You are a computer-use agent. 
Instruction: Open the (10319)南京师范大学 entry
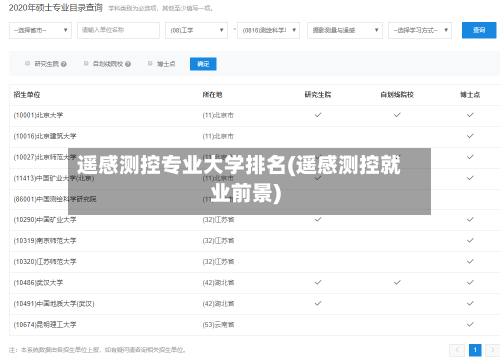pyautogui.click(x=45, y=241)
